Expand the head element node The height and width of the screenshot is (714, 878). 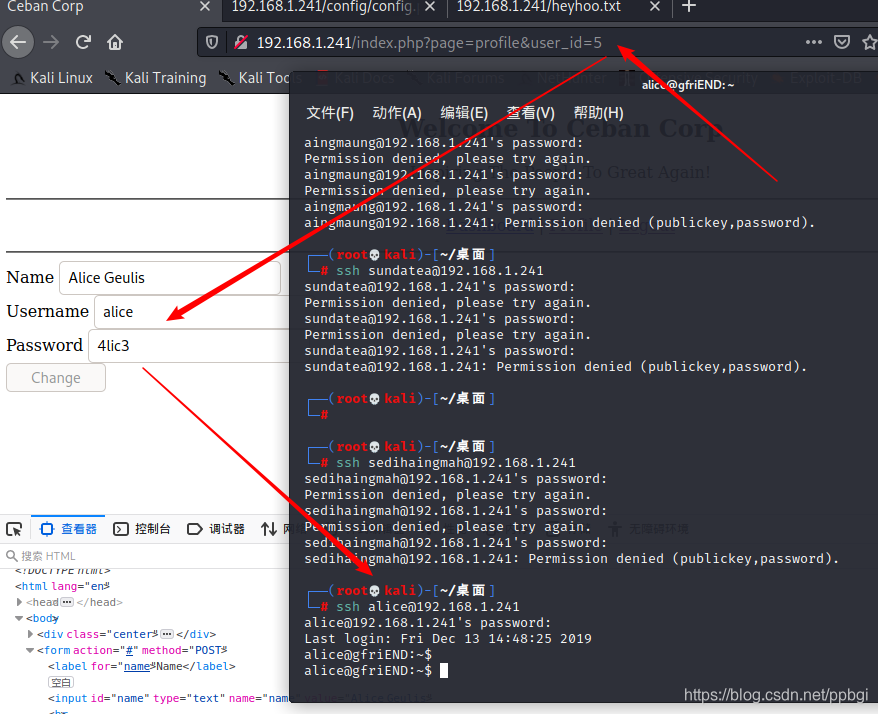[x=20, y=602]
